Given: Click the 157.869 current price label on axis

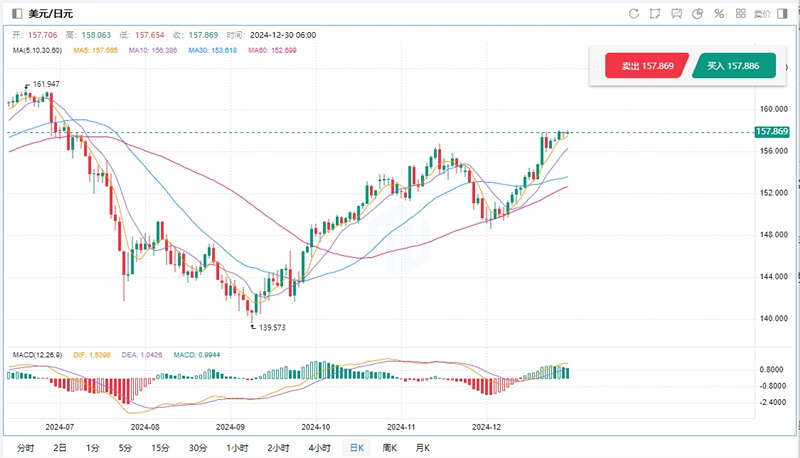Looking at the screenshot, I should pos(773,132).
